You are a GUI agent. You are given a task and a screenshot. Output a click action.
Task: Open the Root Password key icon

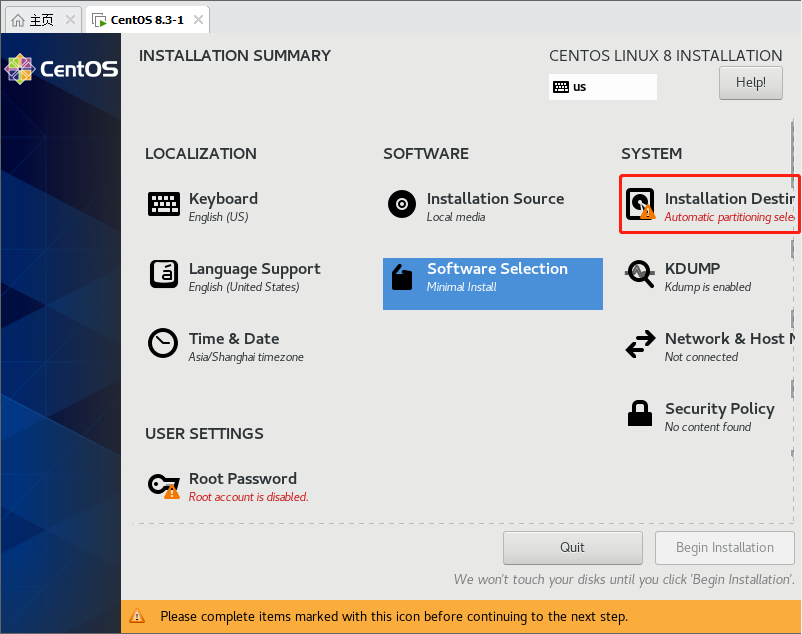tap(164, 484)
